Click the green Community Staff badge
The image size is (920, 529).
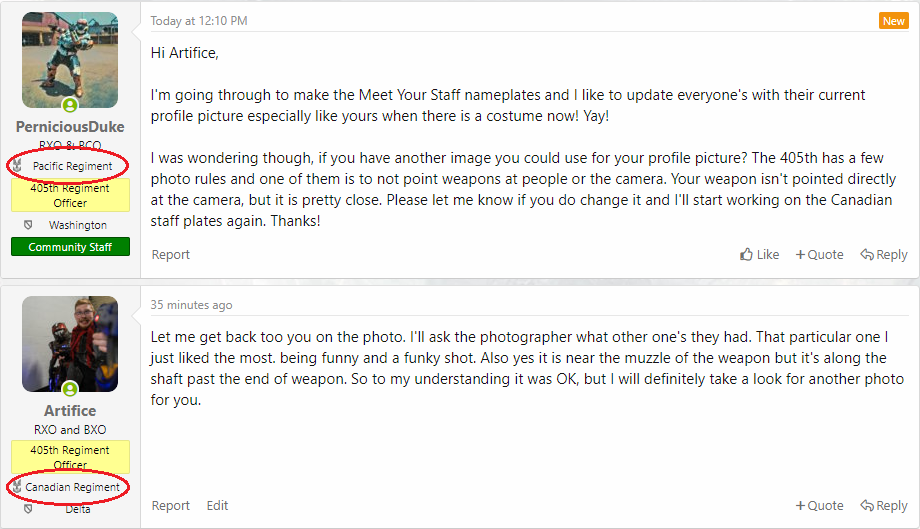coord(70,247)
